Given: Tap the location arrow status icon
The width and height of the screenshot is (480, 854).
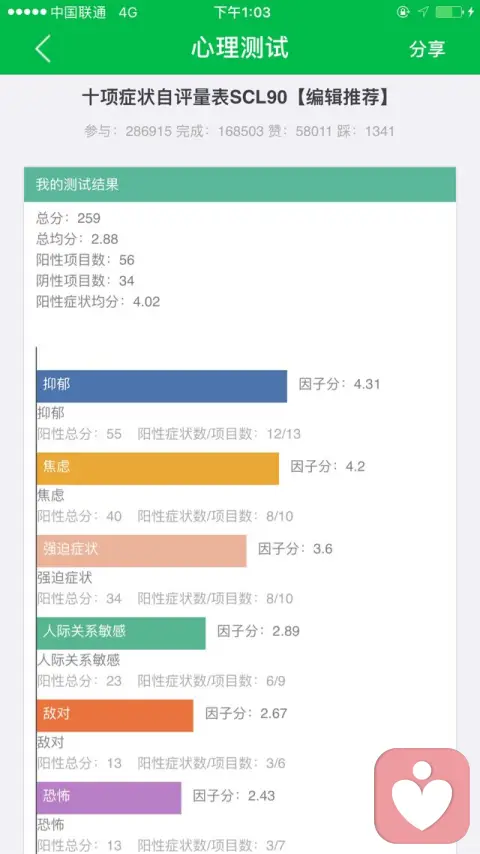Looking at the screenshot, I should click(423, 12).
